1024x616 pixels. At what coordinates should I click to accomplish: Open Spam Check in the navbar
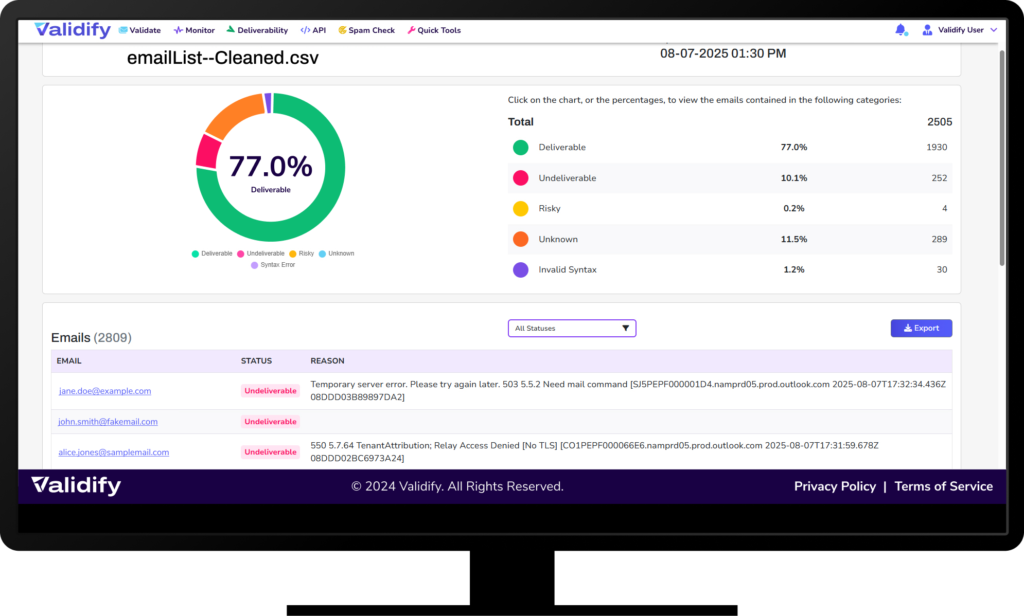point(366,30)
